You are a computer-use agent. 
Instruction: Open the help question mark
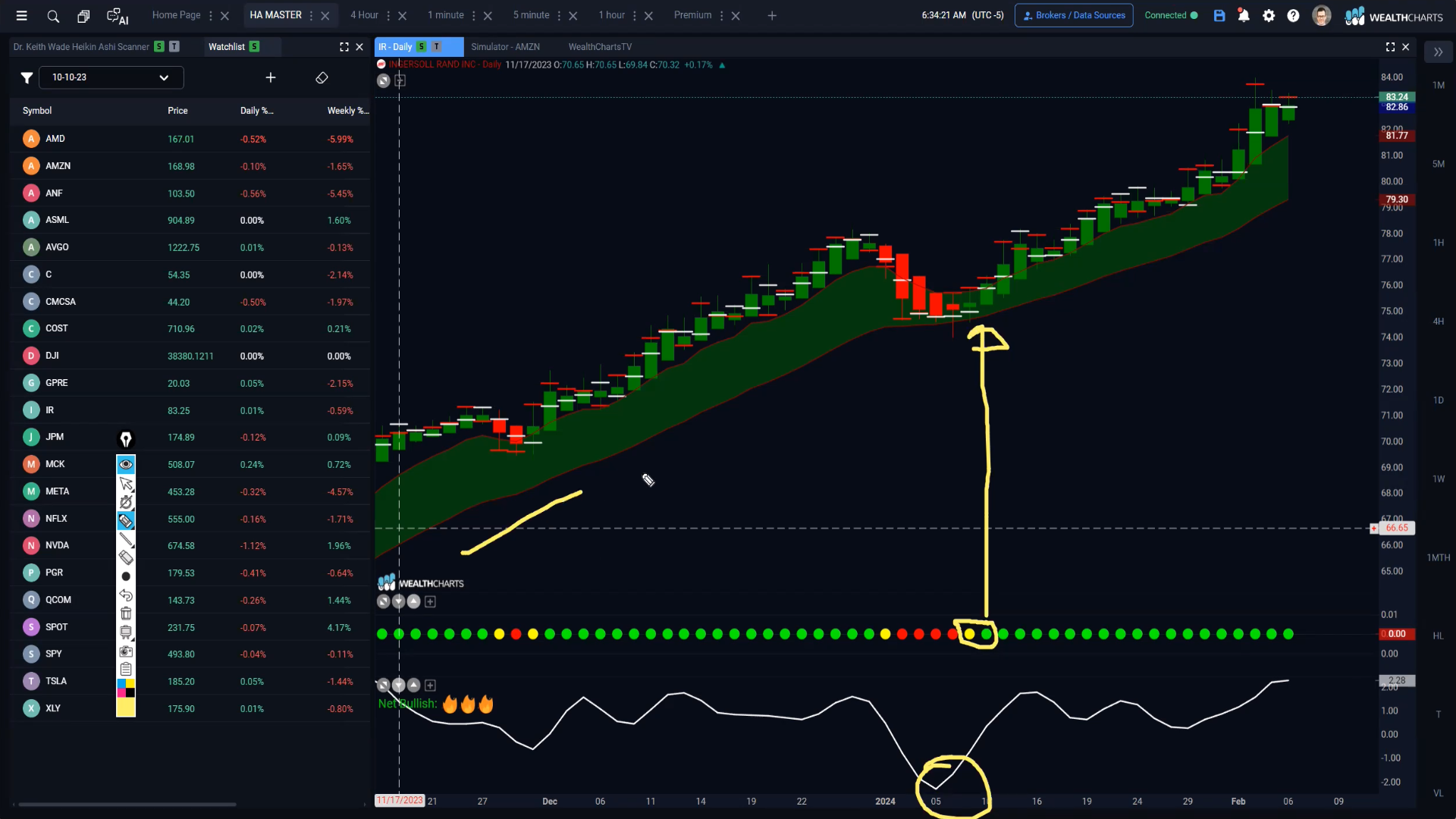point(1293,15)
